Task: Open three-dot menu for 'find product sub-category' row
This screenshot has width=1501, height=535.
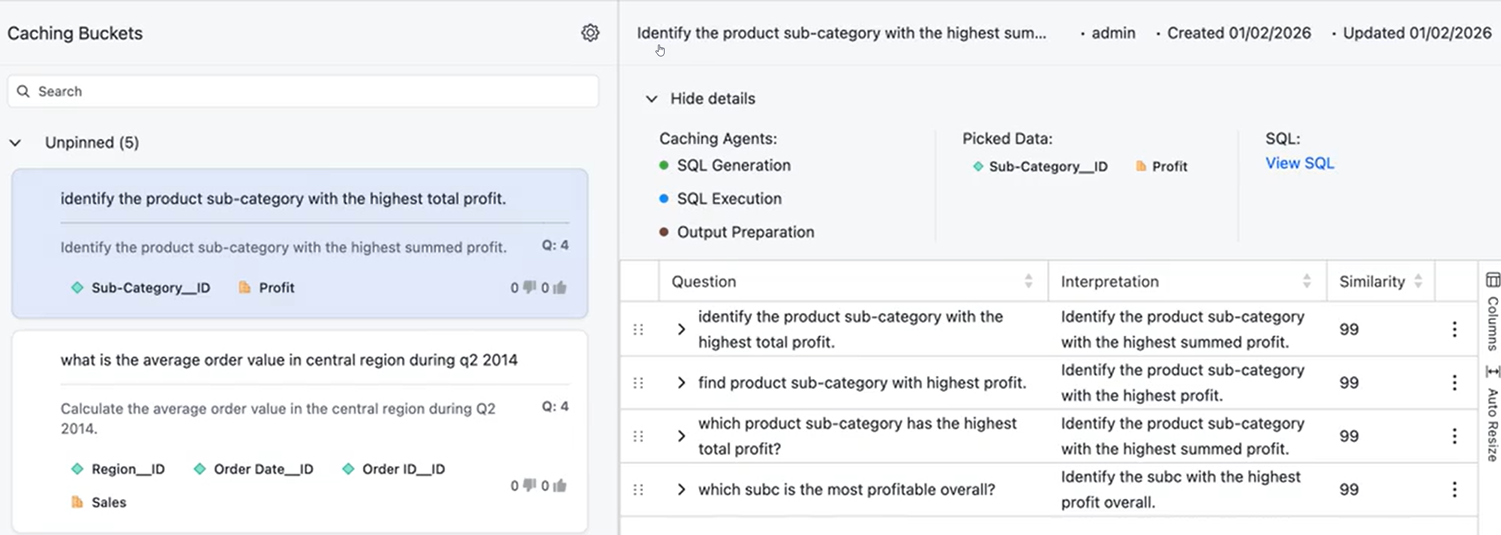Action: pos(1454,383)
